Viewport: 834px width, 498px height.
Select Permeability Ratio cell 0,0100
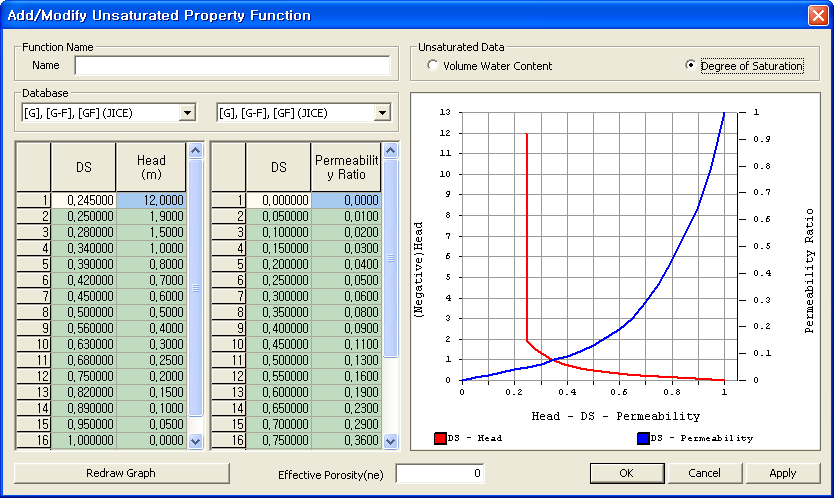tap(346, 216)
